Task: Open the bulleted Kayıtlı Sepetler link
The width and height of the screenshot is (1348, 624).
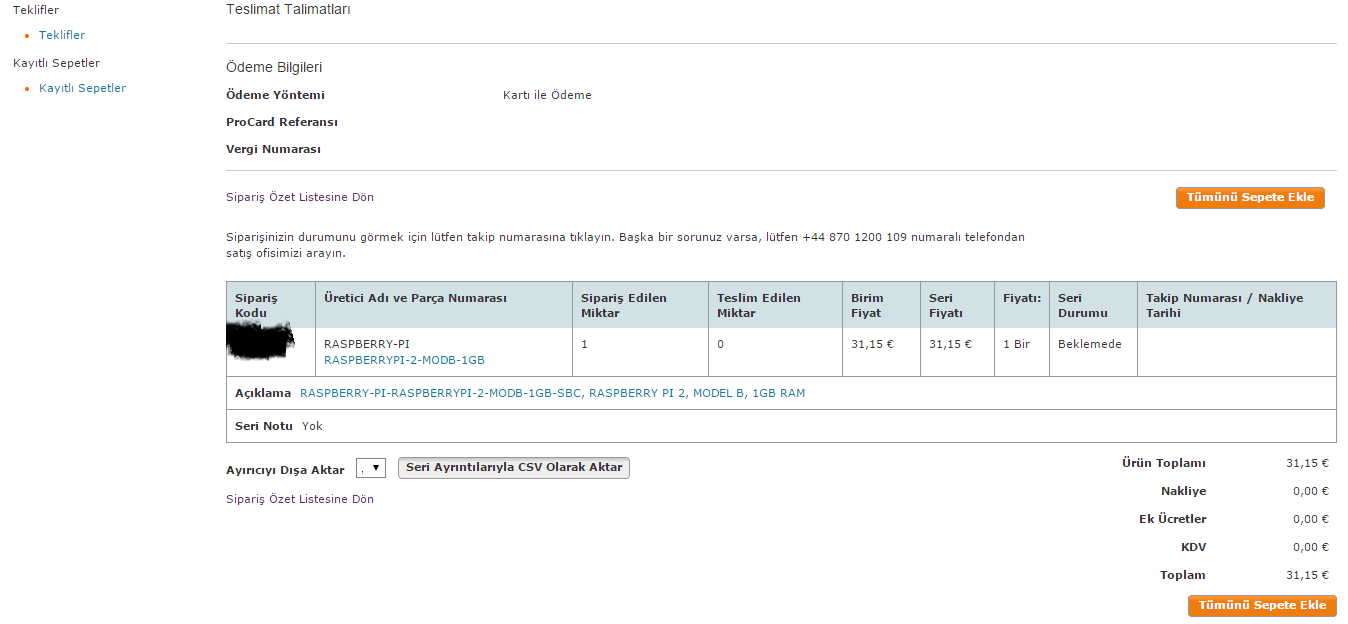Action: coord(82,88)
